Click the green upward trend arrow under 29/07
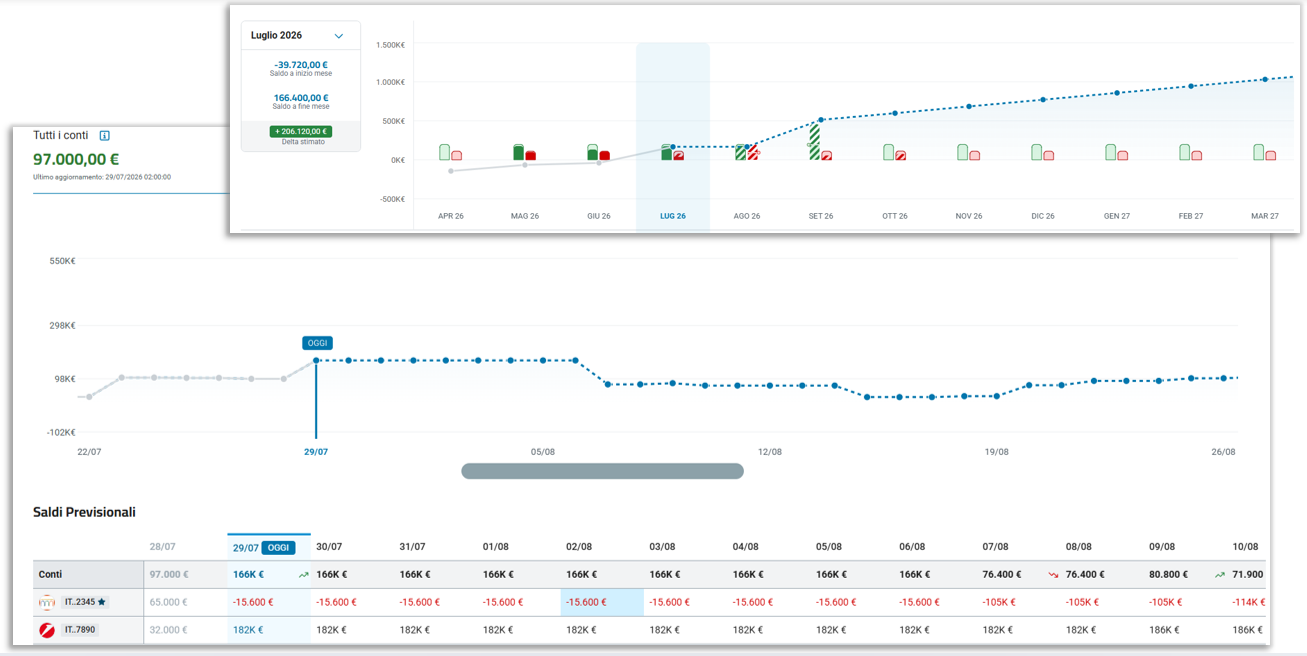1307x656 pixels. [303, 575]
